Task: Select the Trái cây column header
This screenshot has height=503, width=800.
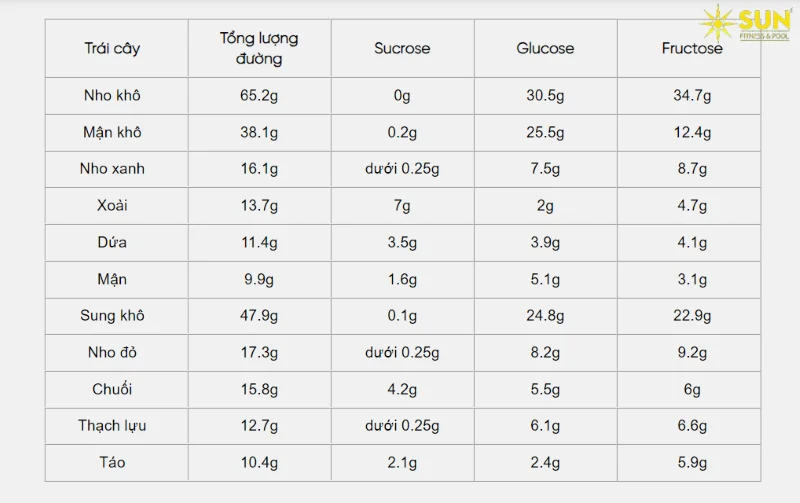Action: click(x=112, y=48)
